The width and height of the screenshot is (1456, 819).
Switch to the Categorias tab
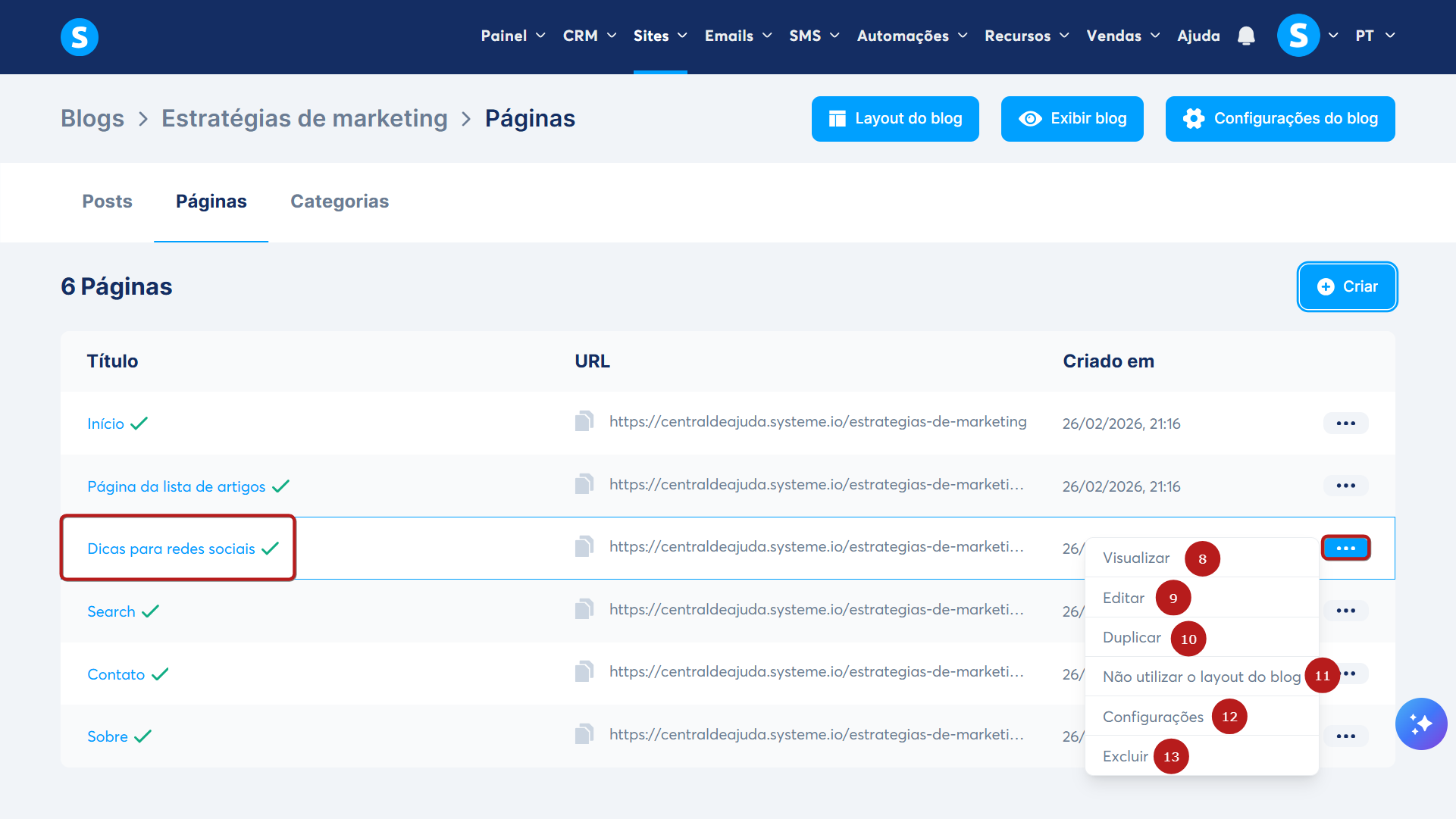(340, 202)
